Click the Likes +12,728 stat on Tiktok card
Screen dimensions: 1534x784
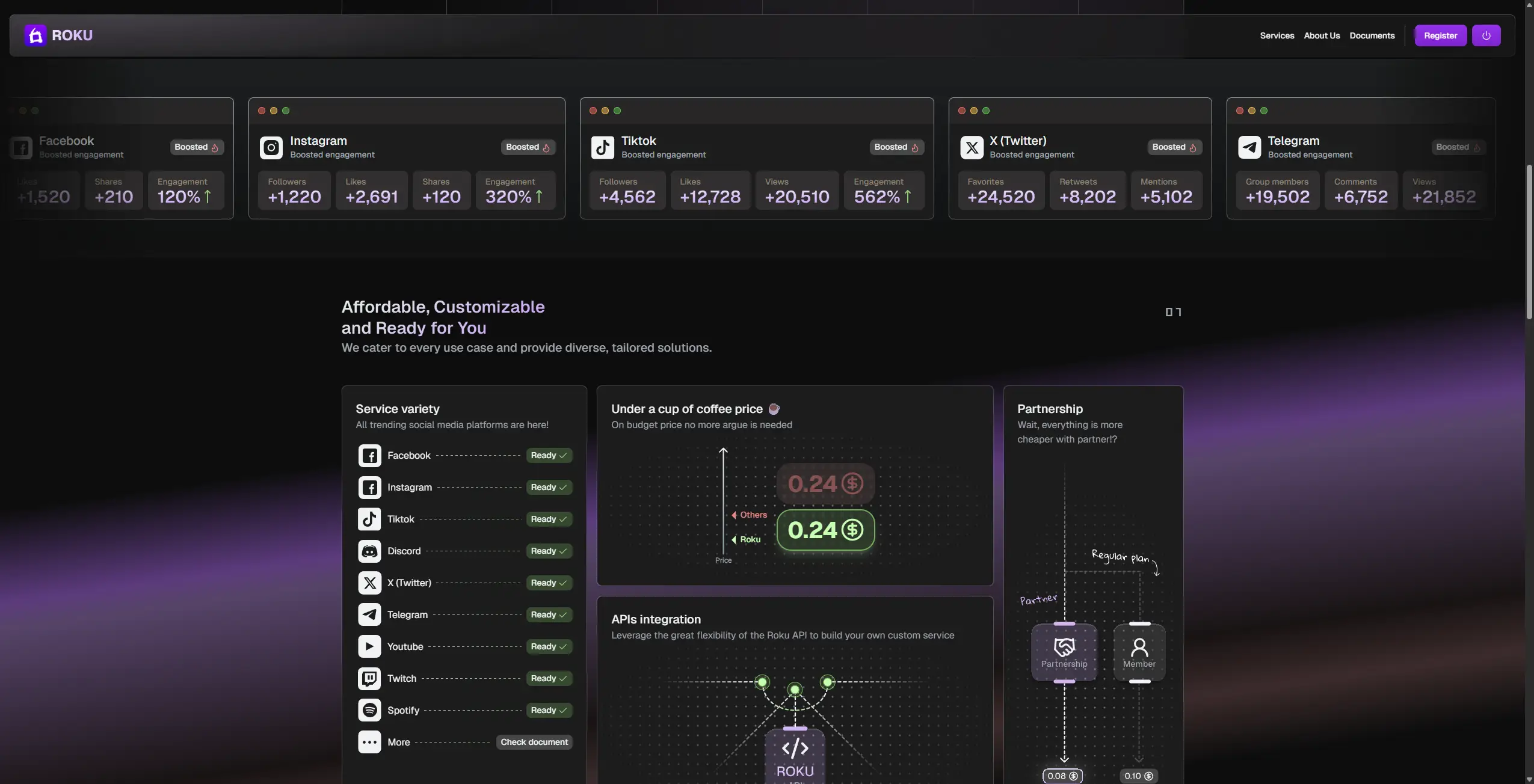tap(710, 191)
